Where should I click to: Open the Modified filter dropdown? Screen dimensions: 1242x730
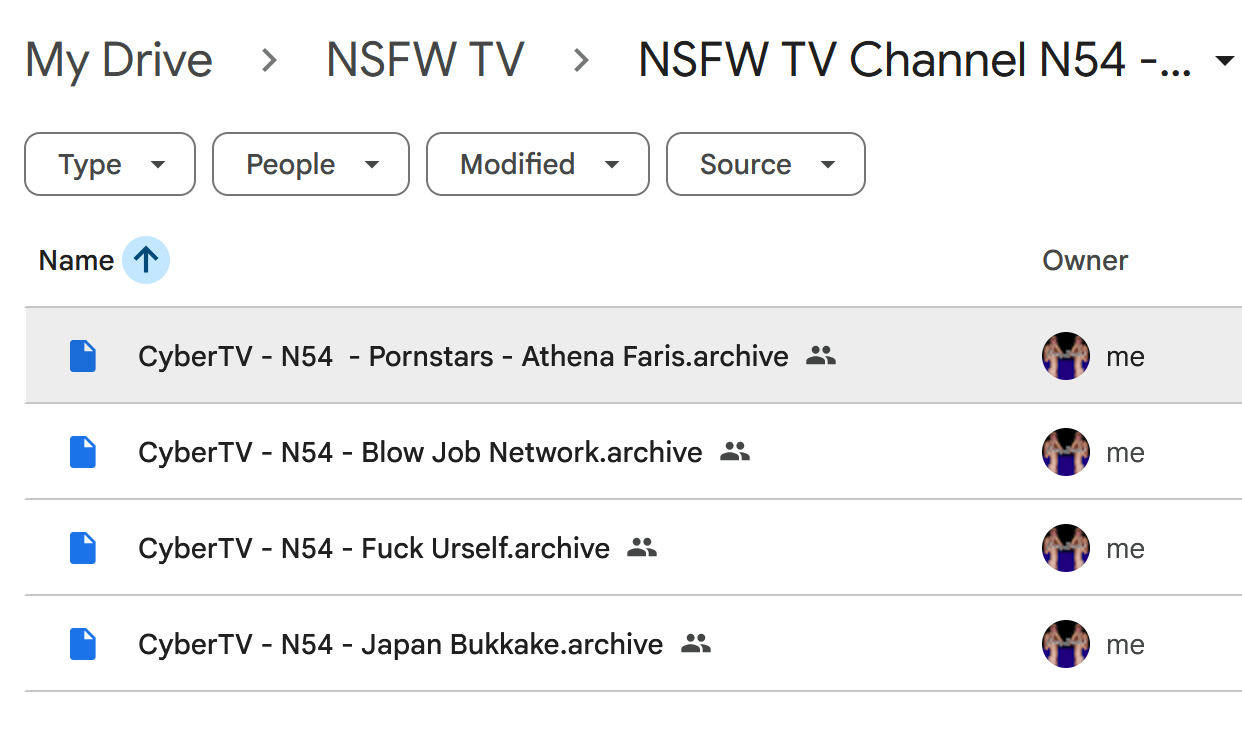tap(538, 164)
